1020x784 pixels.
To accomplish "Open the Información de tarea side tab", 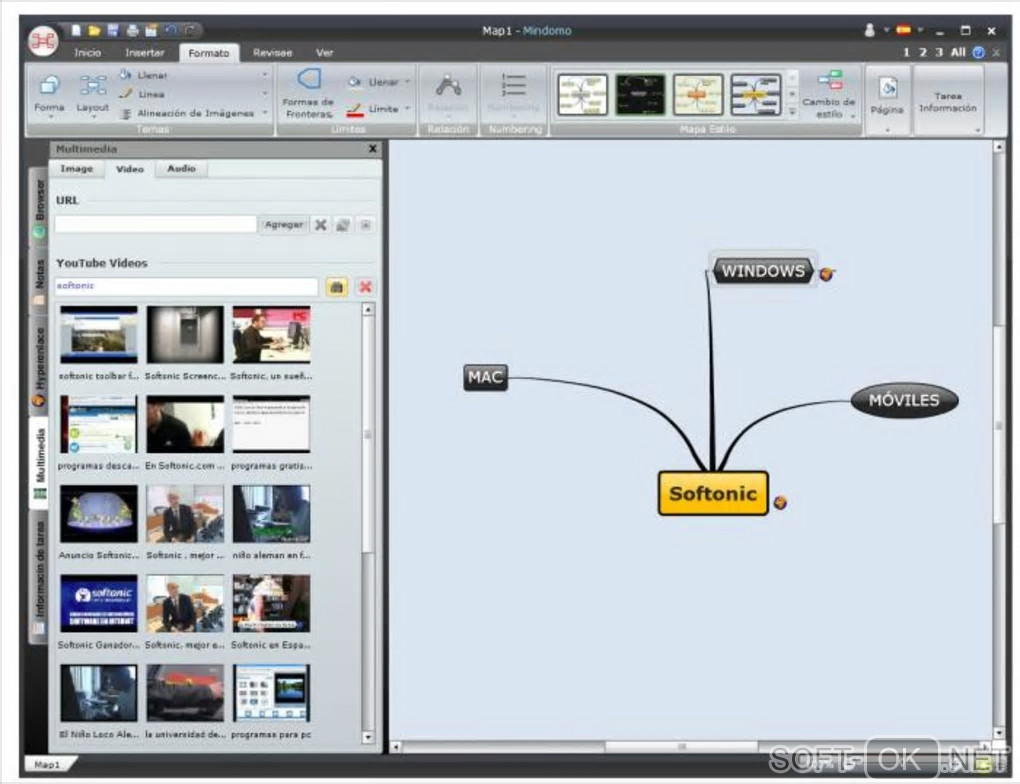I will click(40, 576).
